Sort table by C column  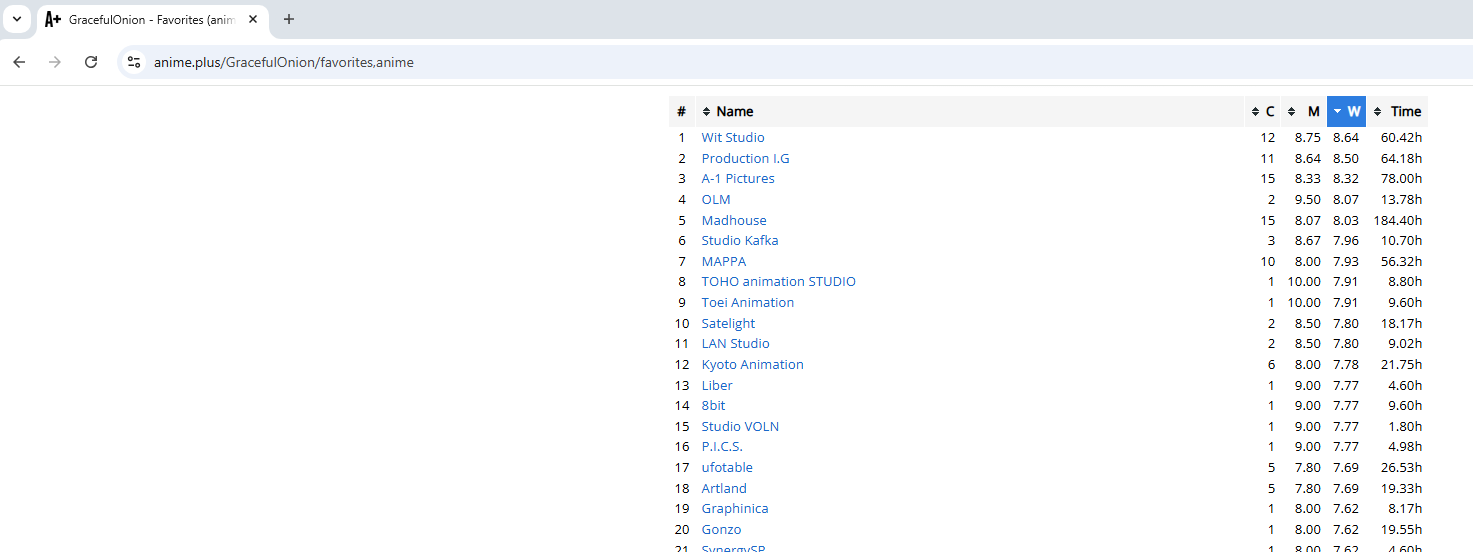coord(1263,111)
